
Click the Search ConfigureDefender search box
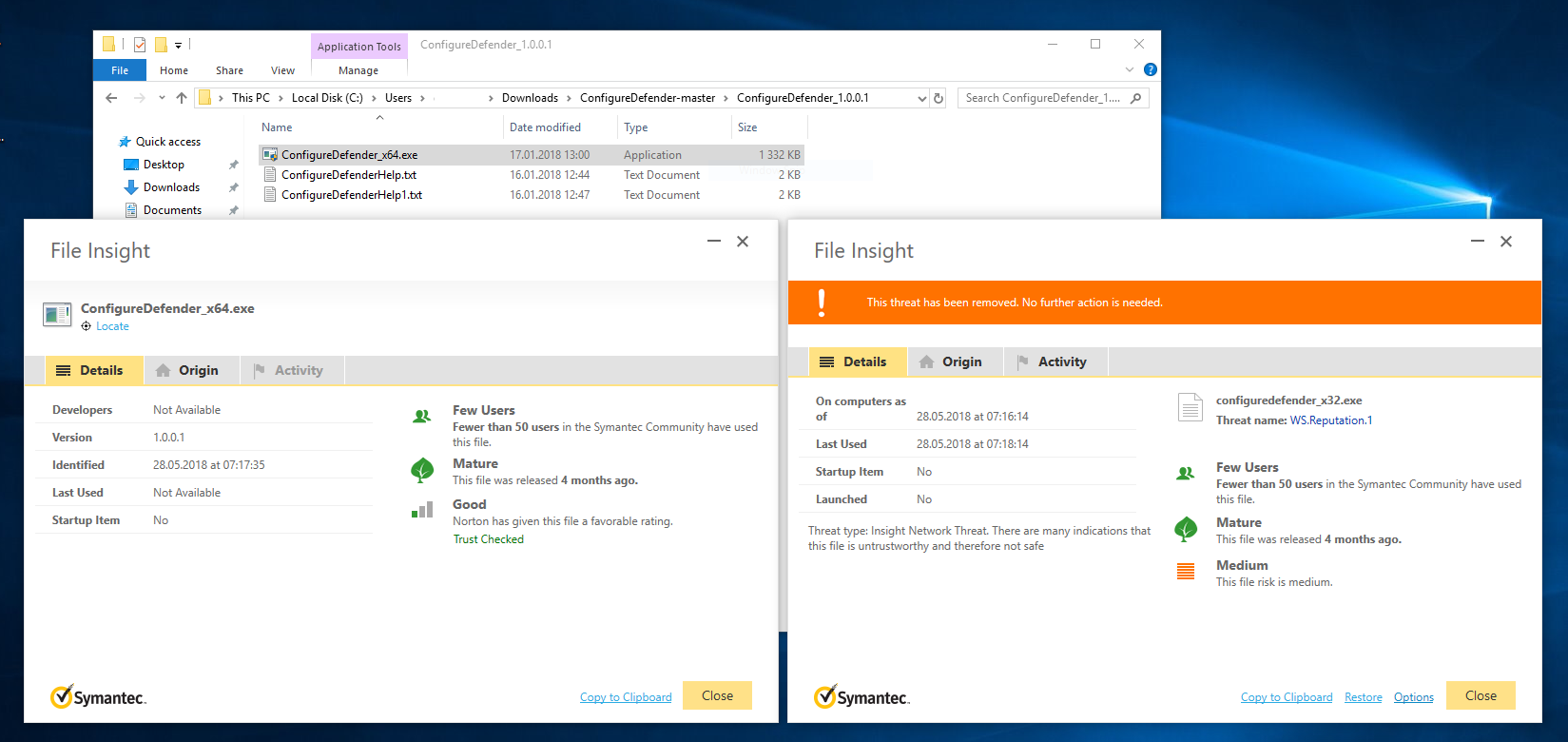pos(1043,98)
